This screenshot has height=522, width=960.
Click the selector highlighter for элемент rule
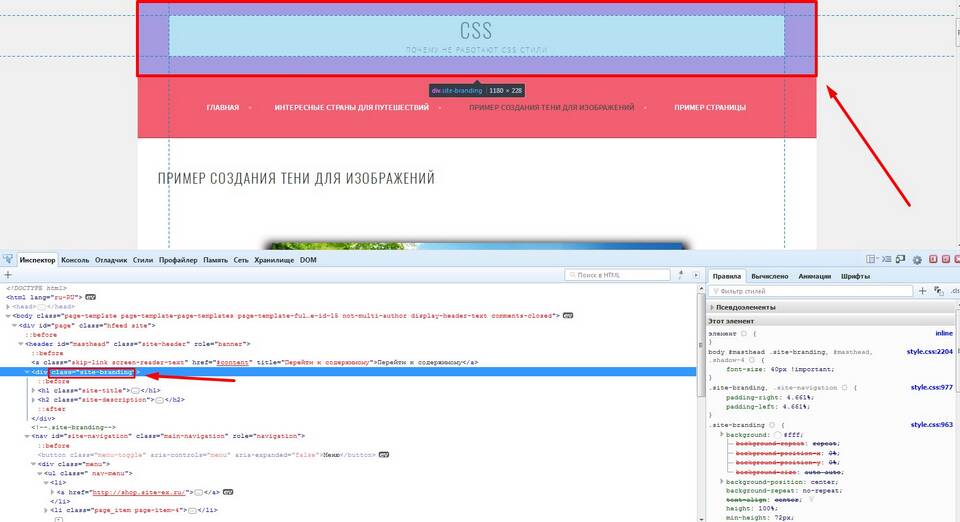click(744, 334)
